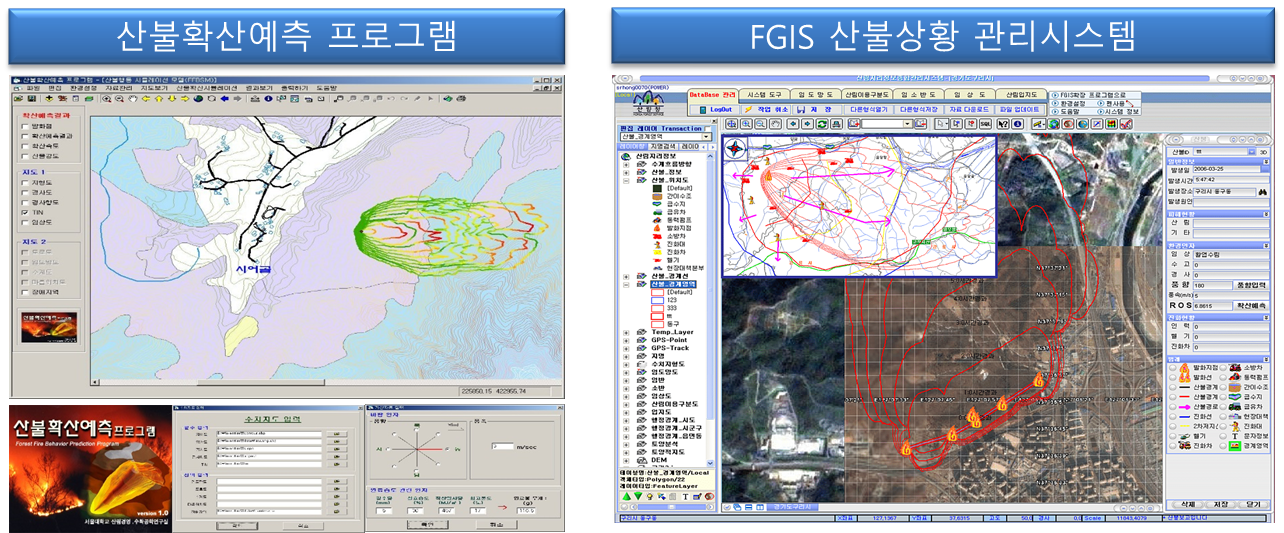Select the 발화지점 radio button in legend
The image size is (1284, 533).
pos(1172,368)
